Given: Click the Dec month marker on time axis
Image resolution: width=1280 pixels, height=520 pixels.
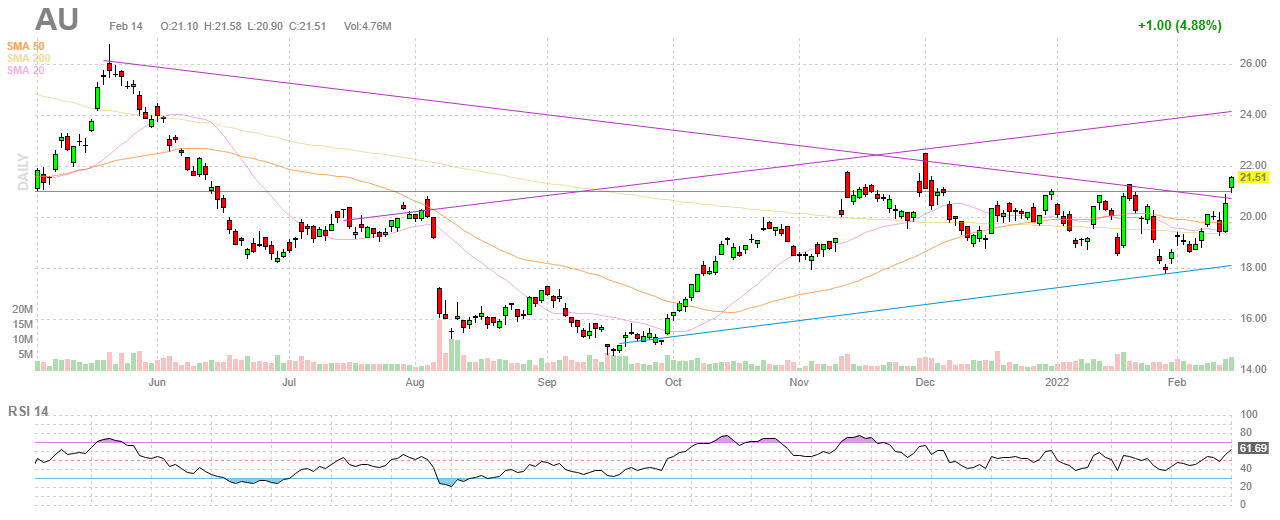Looking at the screenshot, I should coord(925,382).
